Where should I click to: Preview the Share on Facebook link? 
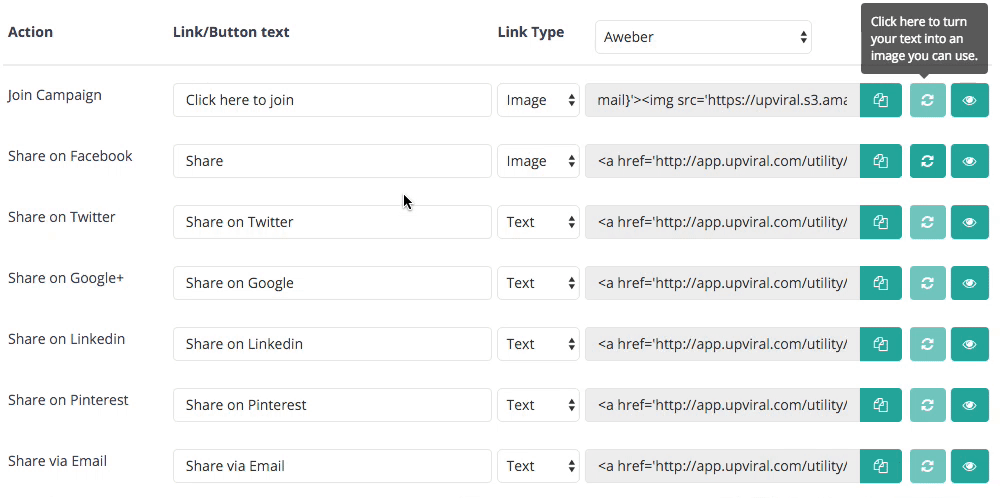click(969, 161)
